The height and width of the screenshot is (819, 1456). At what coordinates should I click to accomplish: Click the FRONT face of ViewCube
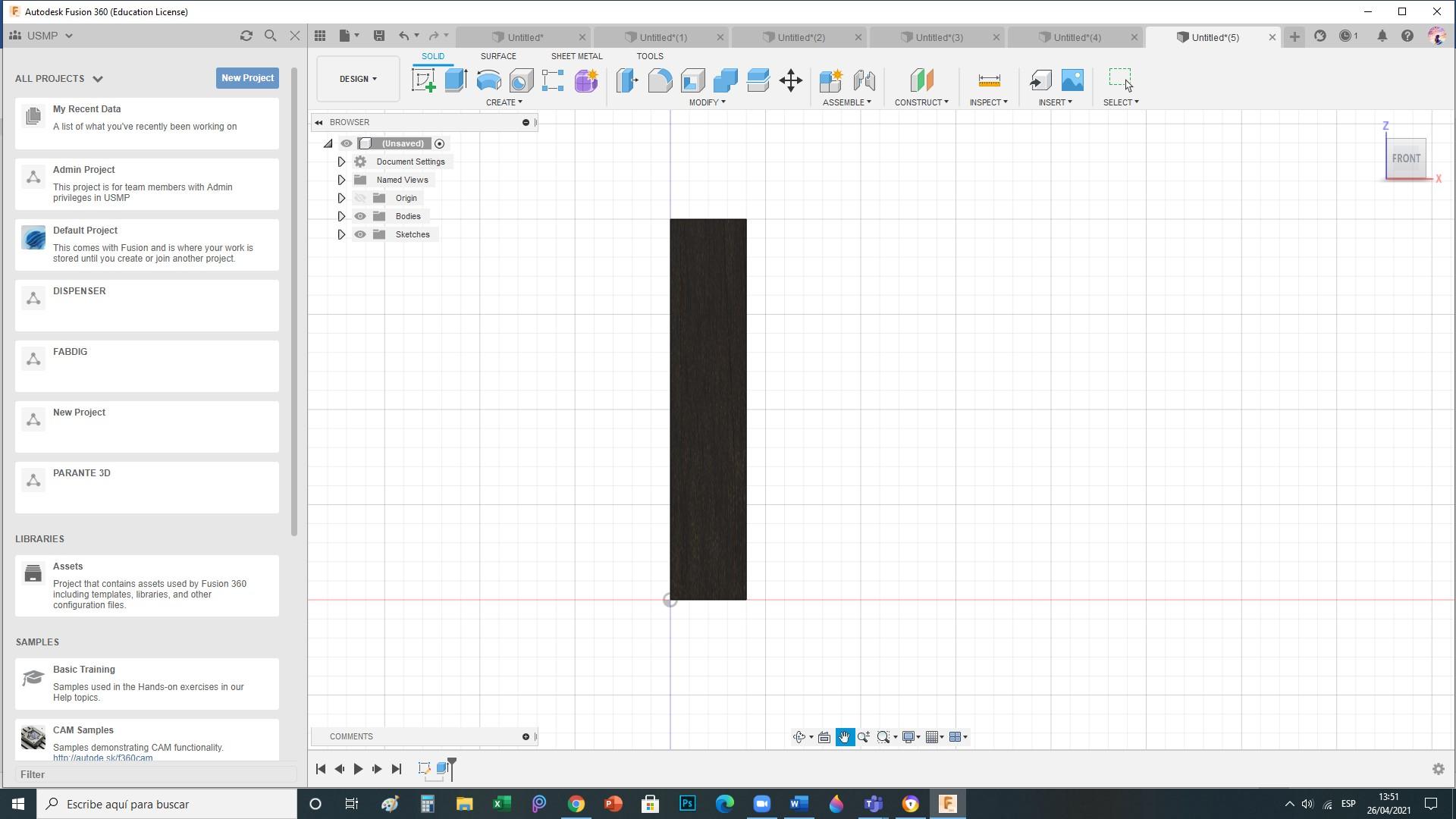[x=1406, y=158]
